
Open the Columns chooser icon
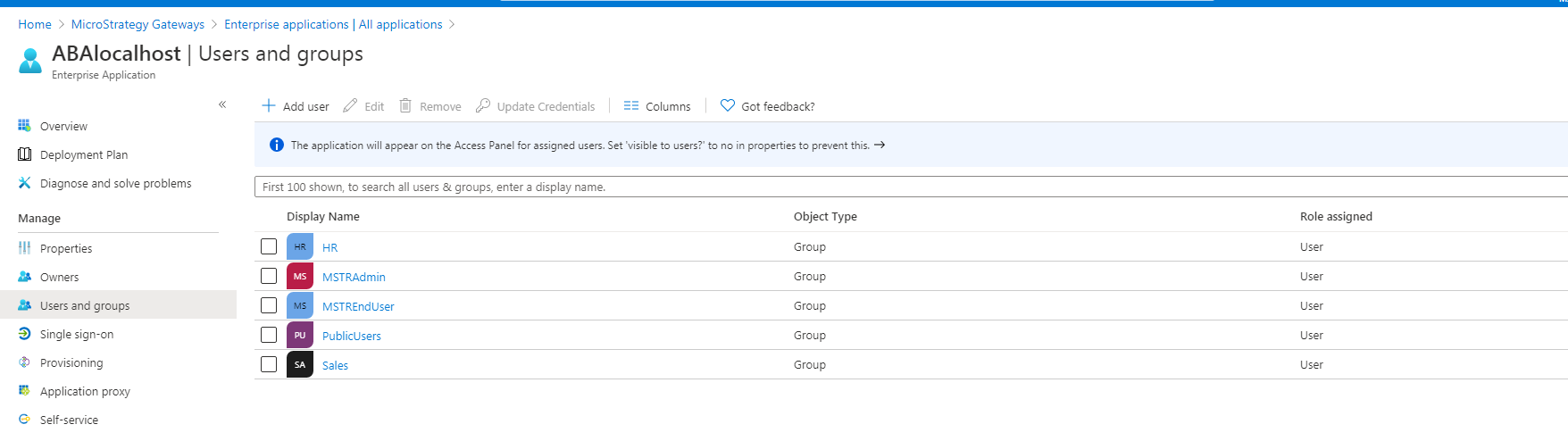tap(631, 106)
